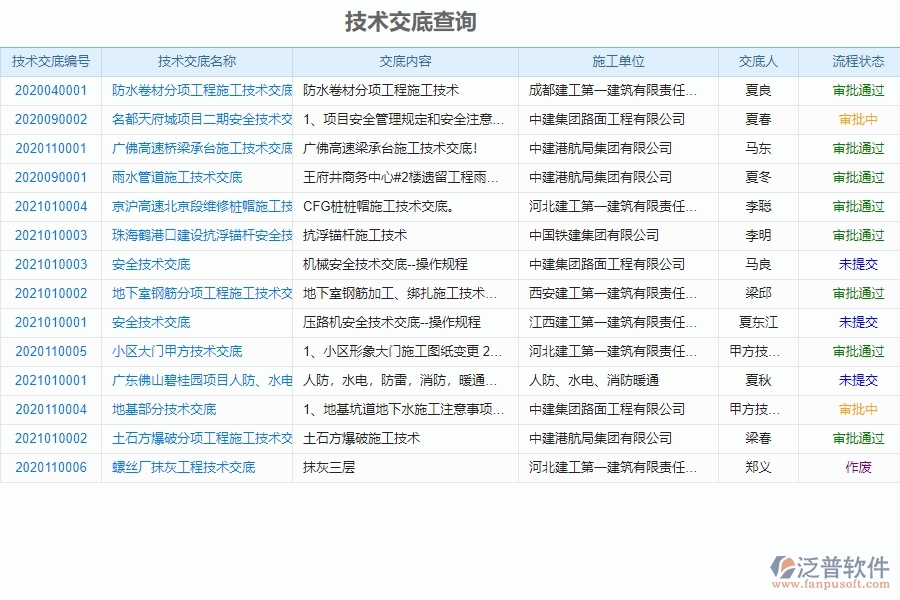
Task: Click 作废 status on 螺丝厂抹灰工程 row
Action: pos(857,467)
